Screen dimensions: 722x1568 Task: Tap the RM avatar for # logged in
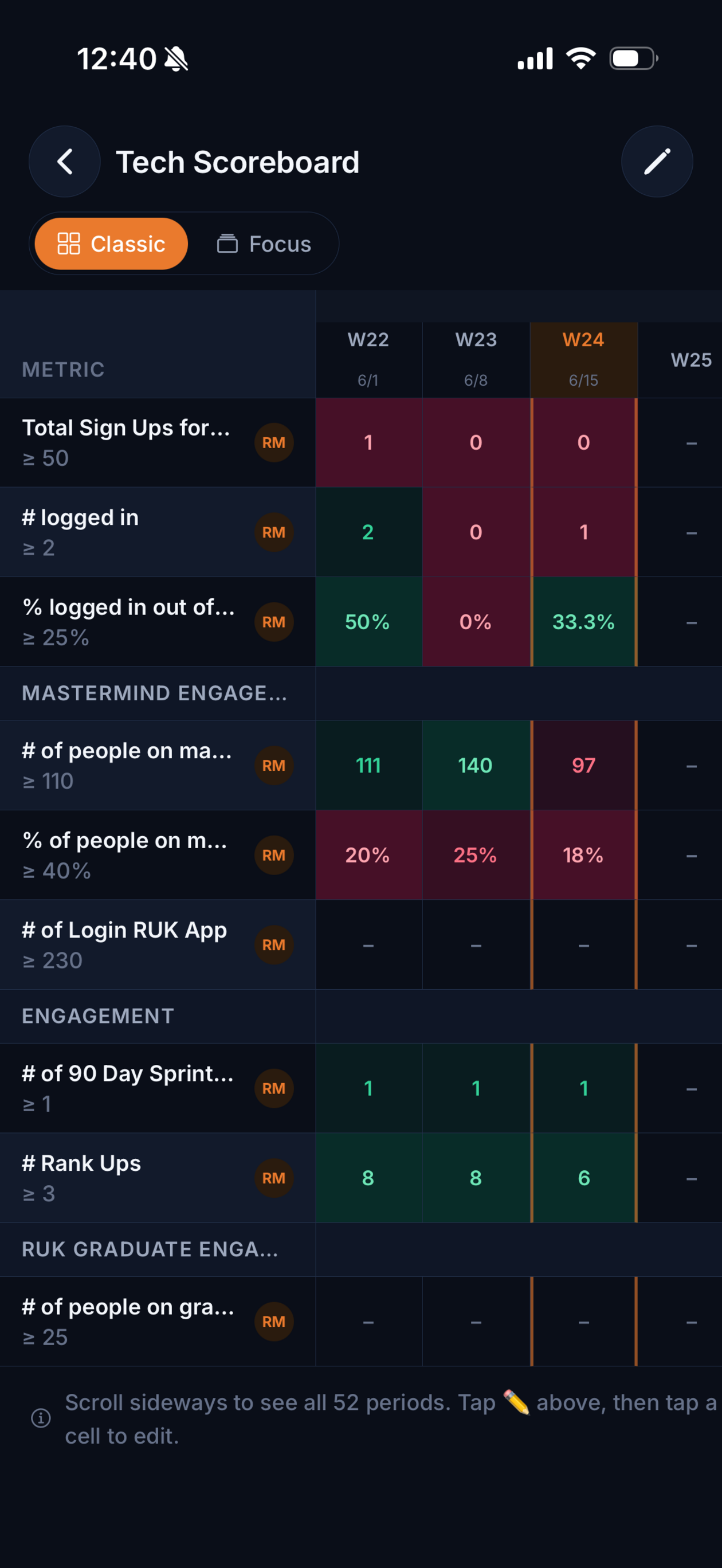tap(273, 532)
